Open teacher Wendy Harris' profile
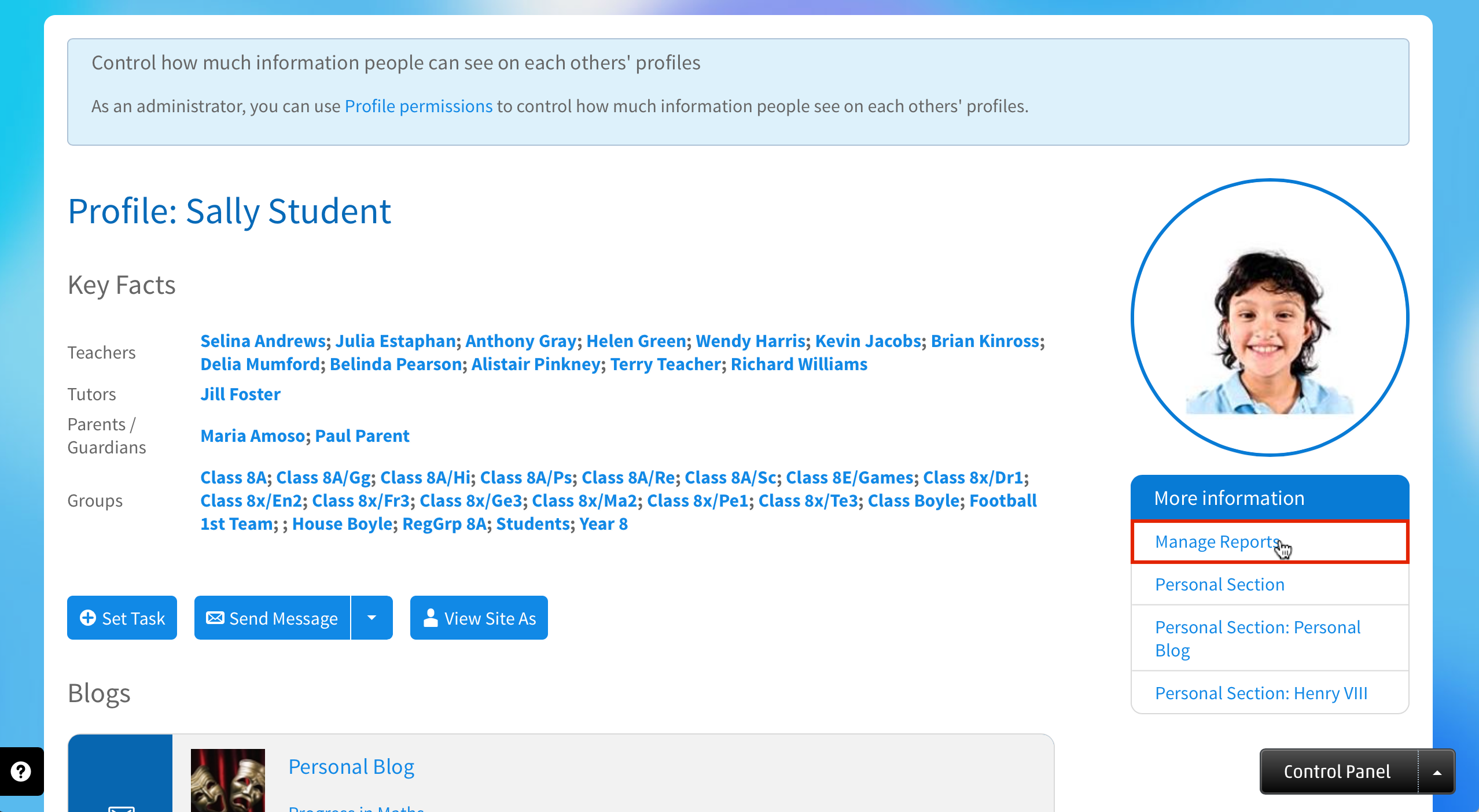Image resolution: width=1479 pixels, height=812 pixels. pyautogui.click(x=750, y=341)
